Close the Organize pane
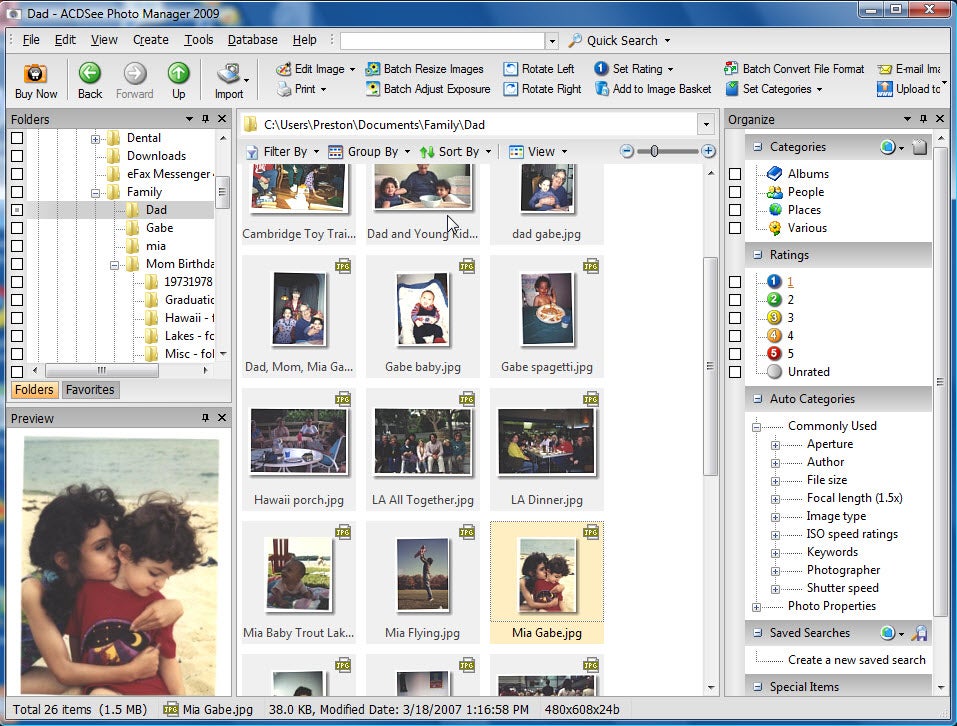The image size is (957, 726). point(940,119)
